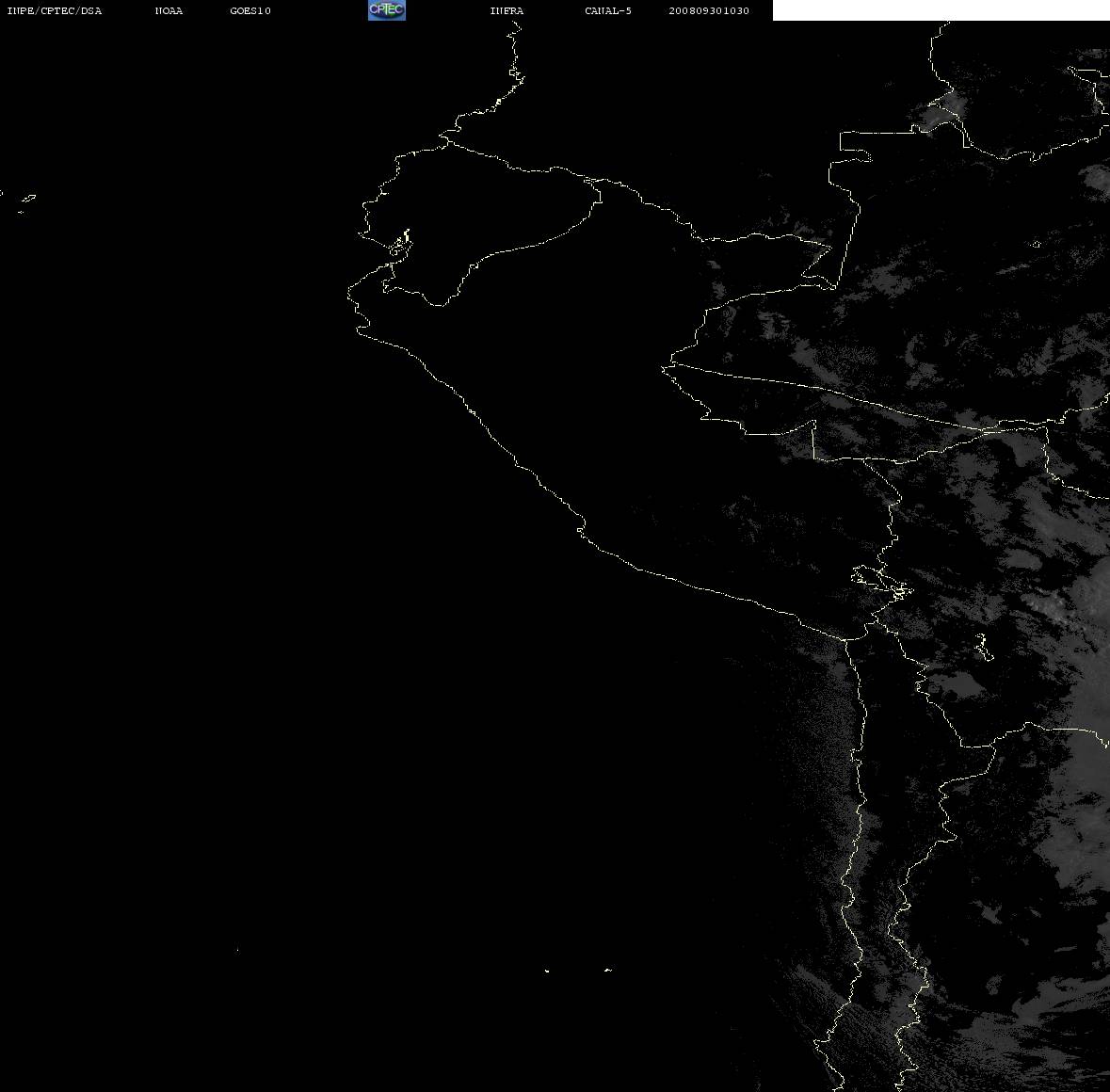This screenshot has height=1092, width=1110.
Task: Click the CANAL-5 channel label
Action: click(x=607, y=10)
